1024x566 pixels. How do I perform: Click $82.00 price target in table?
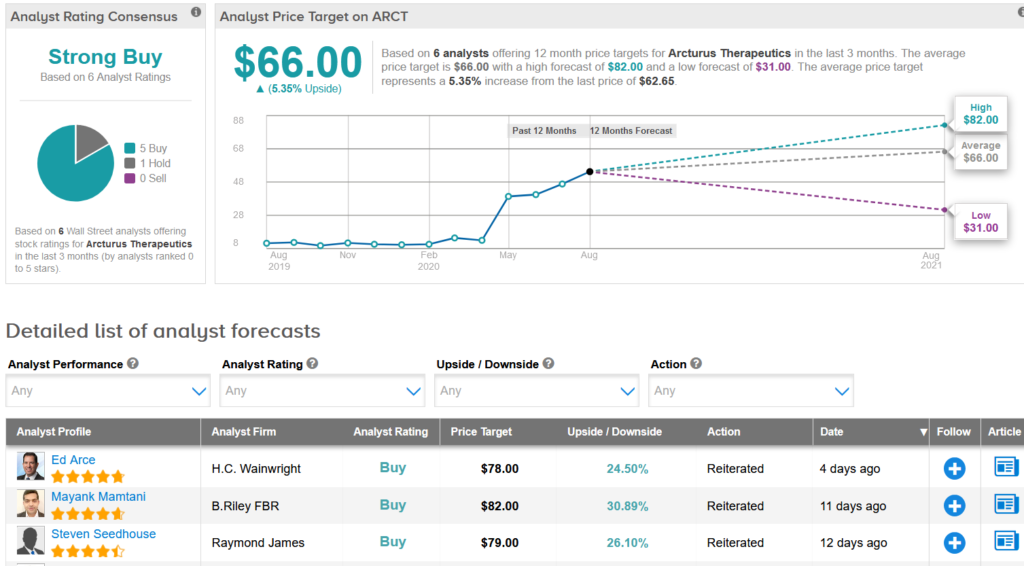[500, 506]
